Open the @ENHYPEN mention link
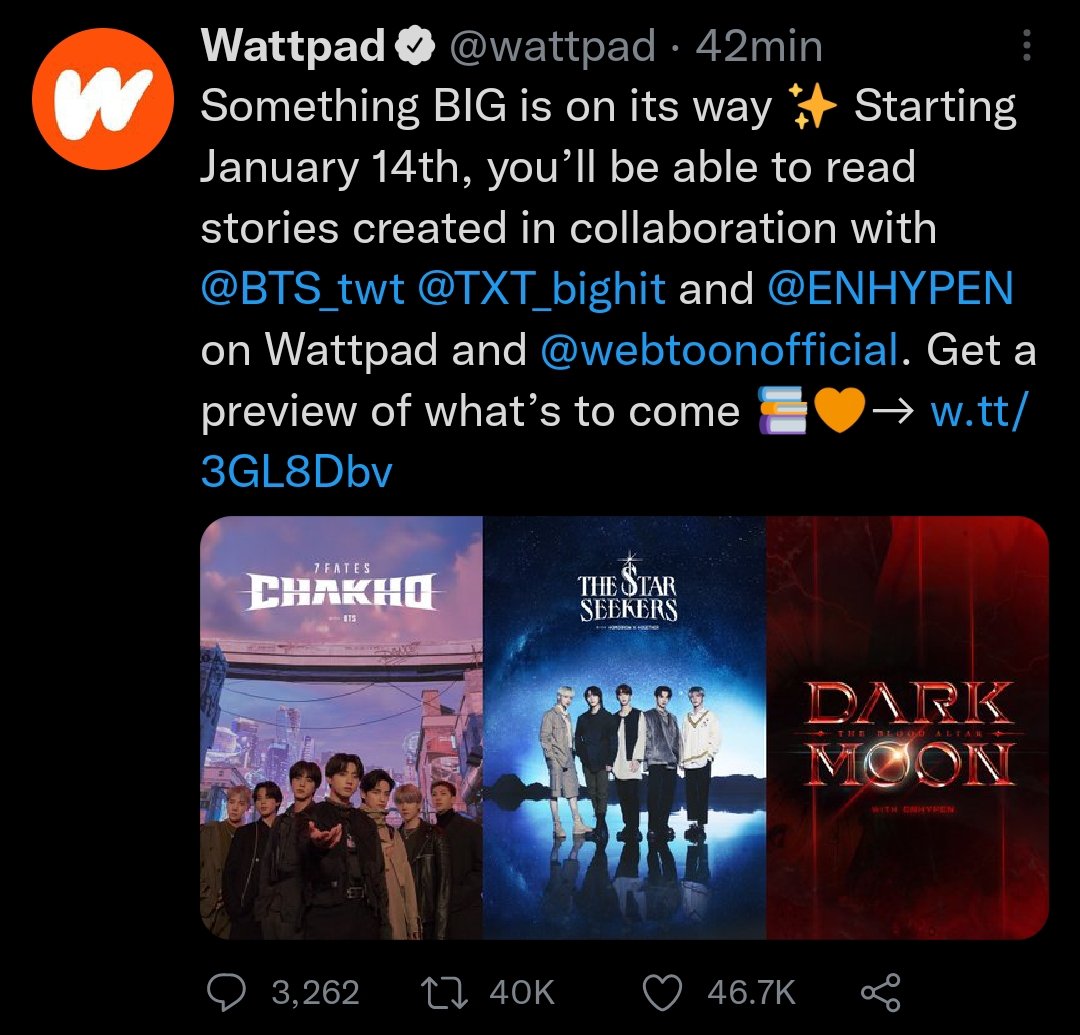Screen dimensions: 1080x1035 pyautogui.click(x=890, y=289)
